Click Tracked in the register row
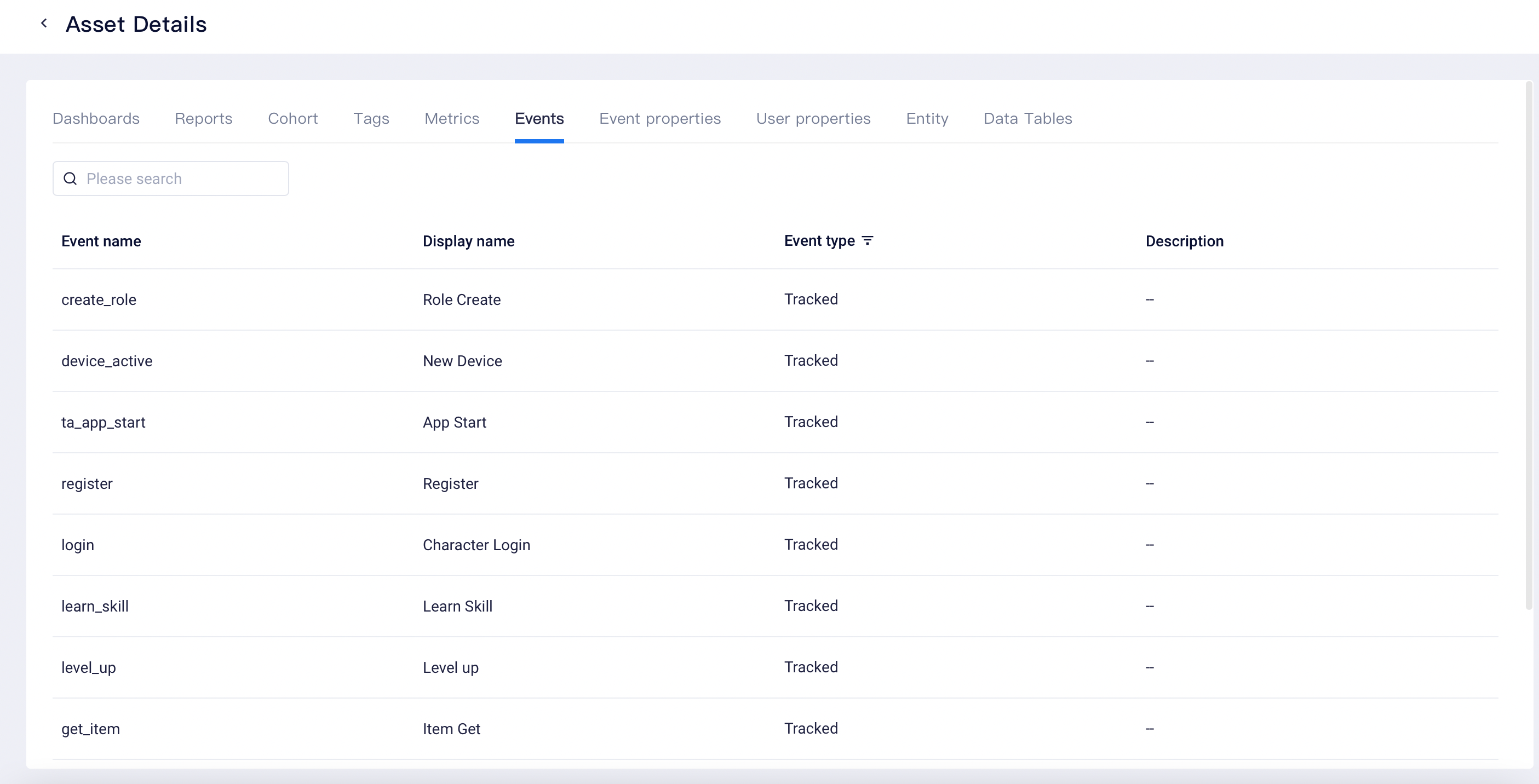The width and height of the screenshot is (1539, 784). point(811,483)
